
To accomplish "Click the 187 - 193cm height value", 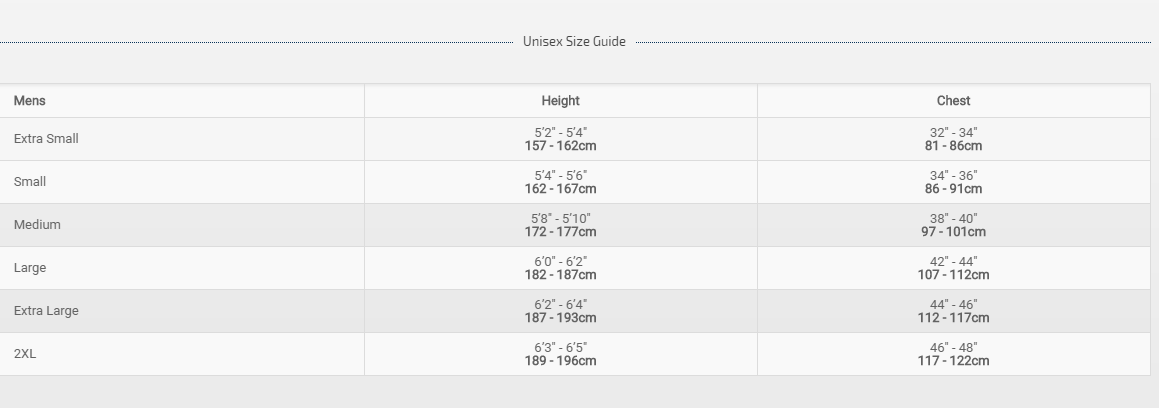I will (x=560, y=318).
